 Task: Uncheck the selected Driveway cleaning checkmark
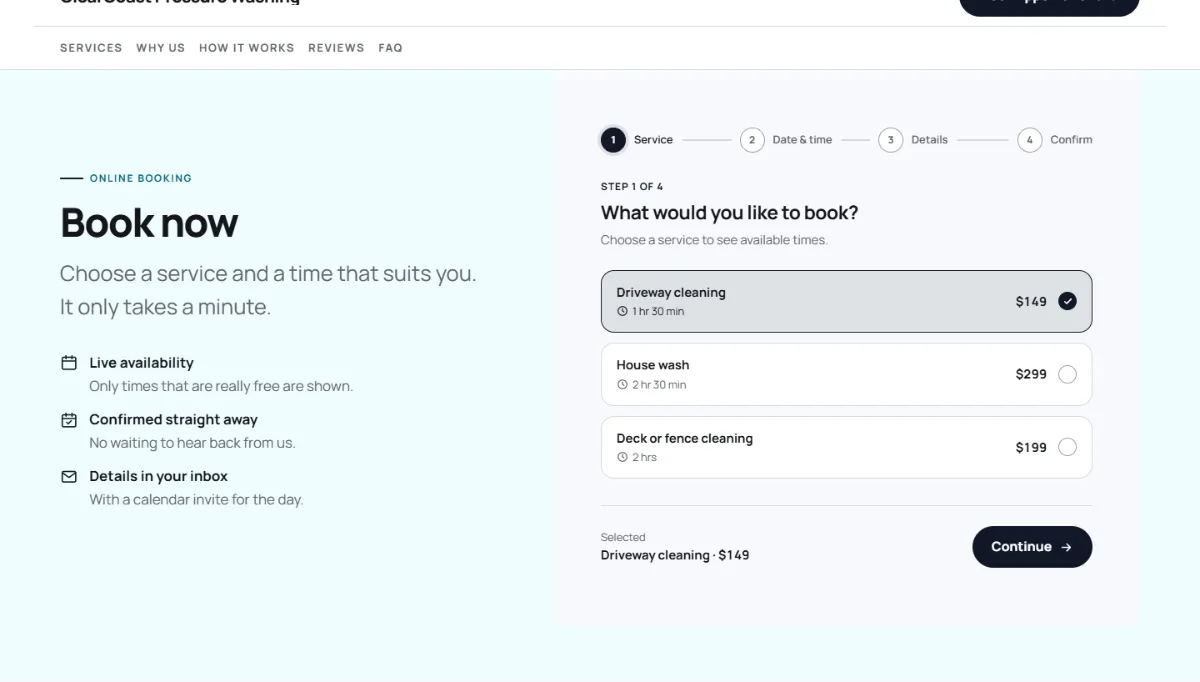click(1067, 301)
